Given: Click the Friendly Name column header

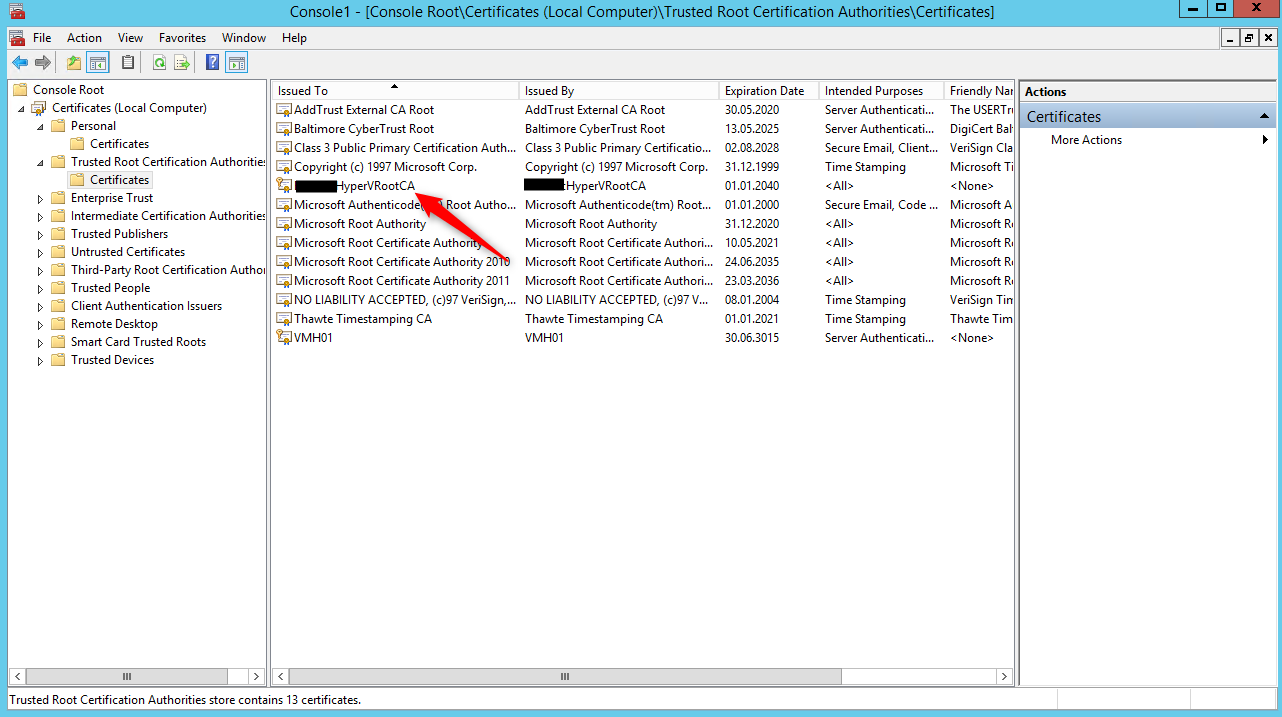Looking at the screenshot, I should pos(979,91).
